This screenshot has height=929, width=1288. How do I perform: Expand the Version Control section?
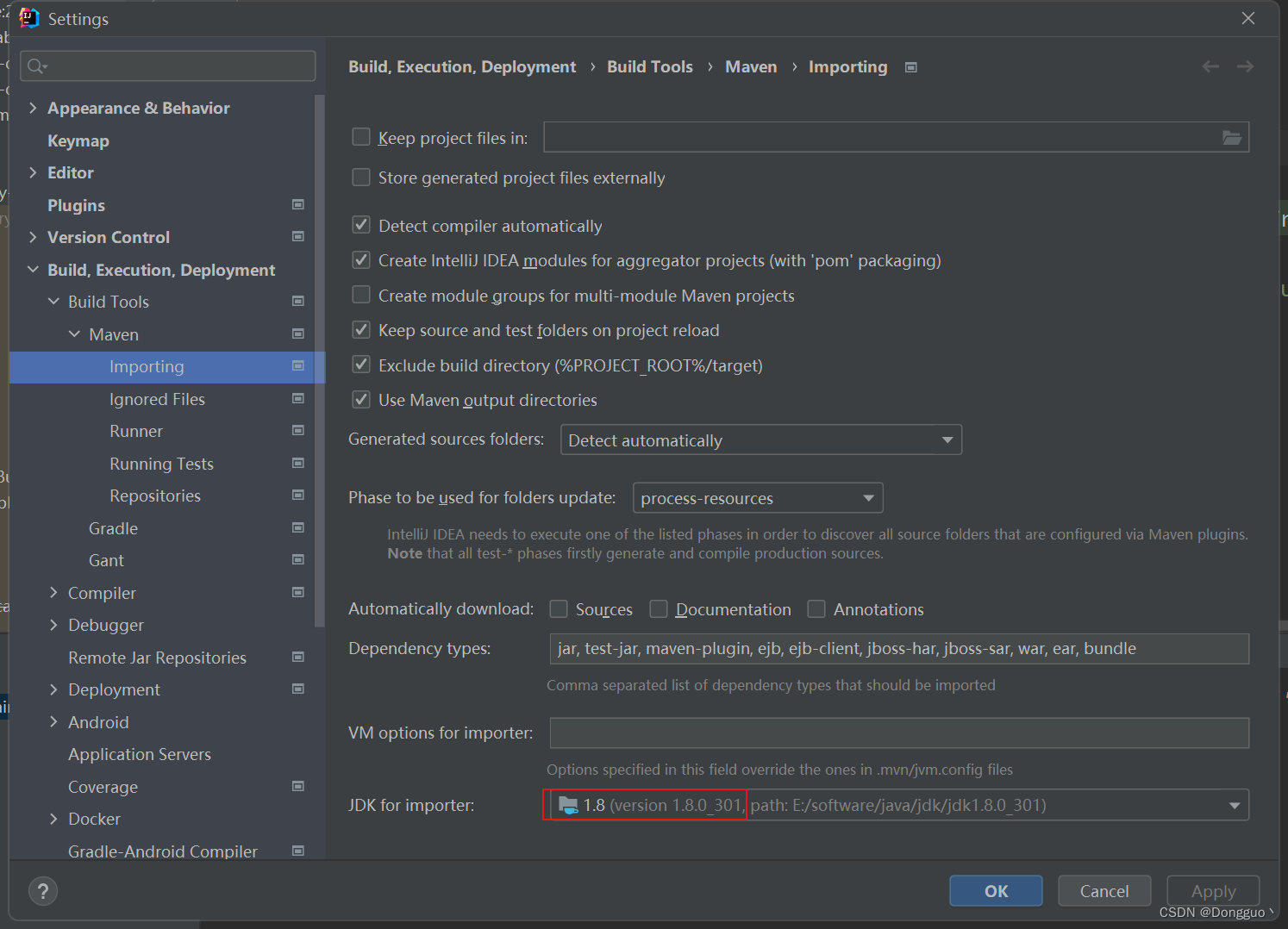point(33,237)
